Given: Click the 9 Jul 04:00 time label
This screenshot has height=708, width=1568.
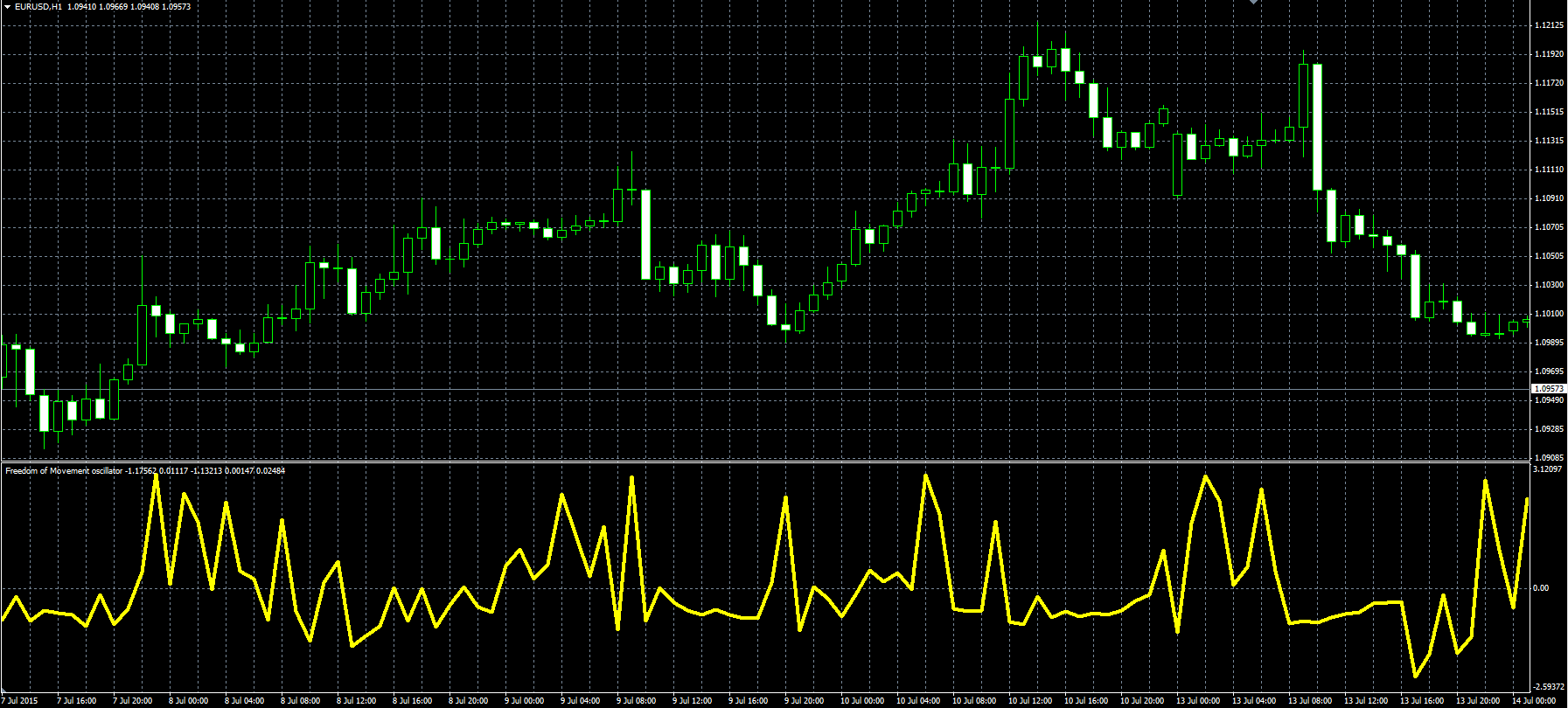Looking at the screenshot, I should (581, 701).
